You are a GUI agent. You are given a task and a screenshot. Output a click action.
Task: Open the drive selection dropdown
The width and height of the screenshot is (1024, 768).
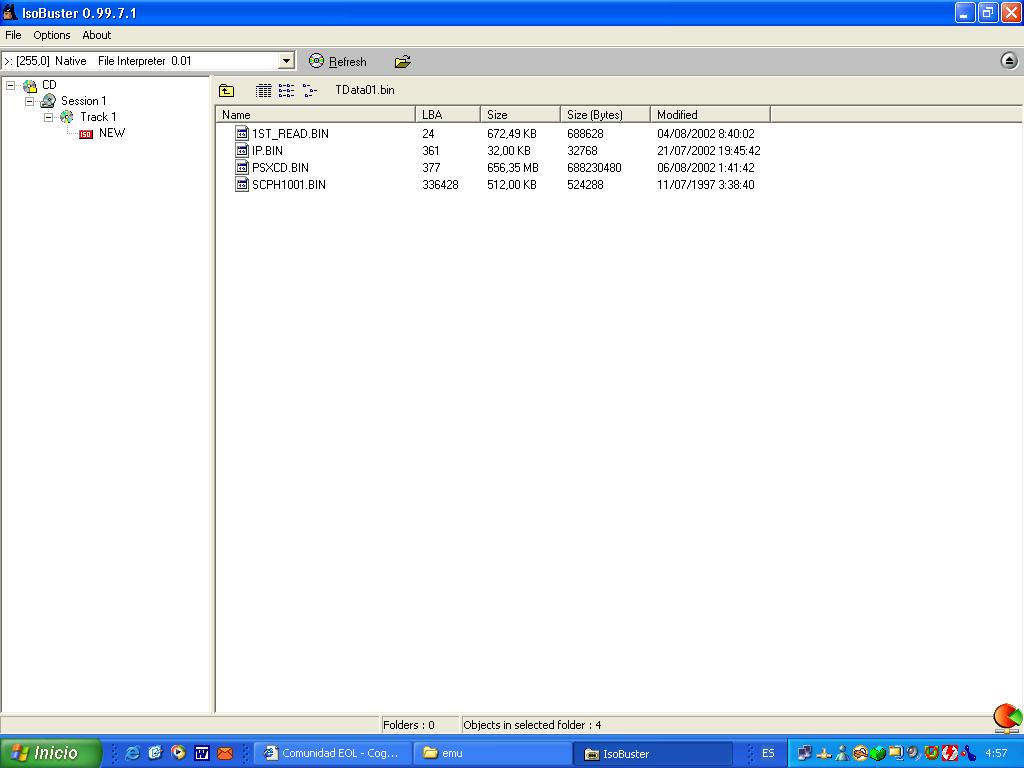285,61
